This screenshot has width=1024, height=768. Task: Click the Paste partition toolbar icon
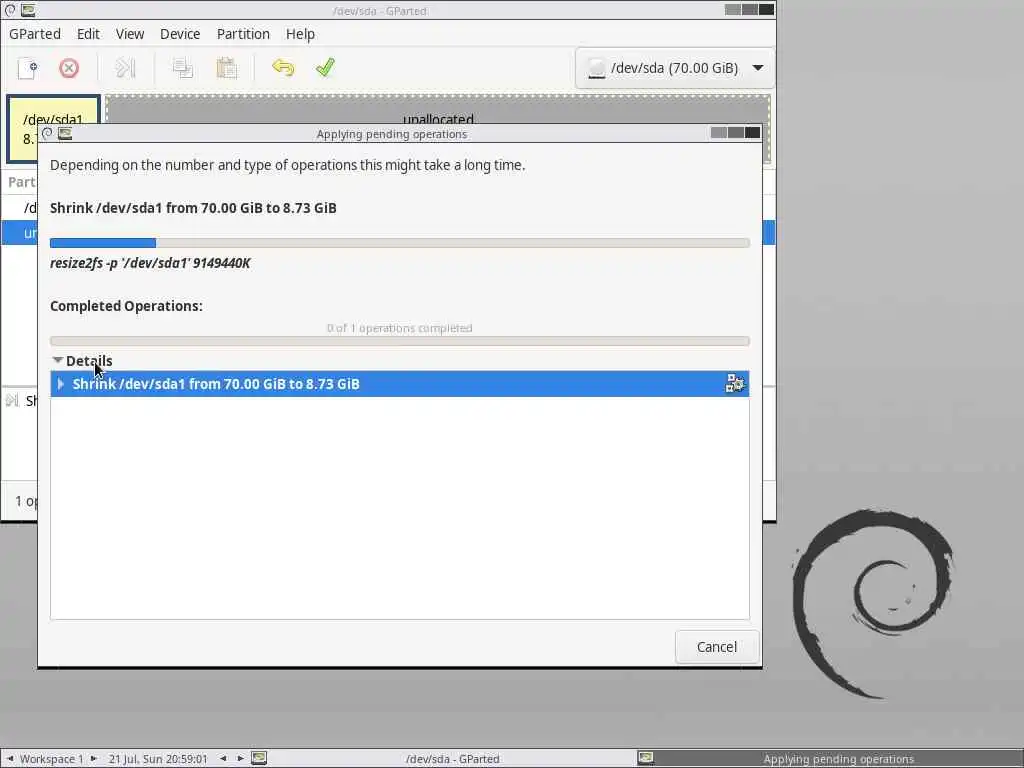pos(226,68)
